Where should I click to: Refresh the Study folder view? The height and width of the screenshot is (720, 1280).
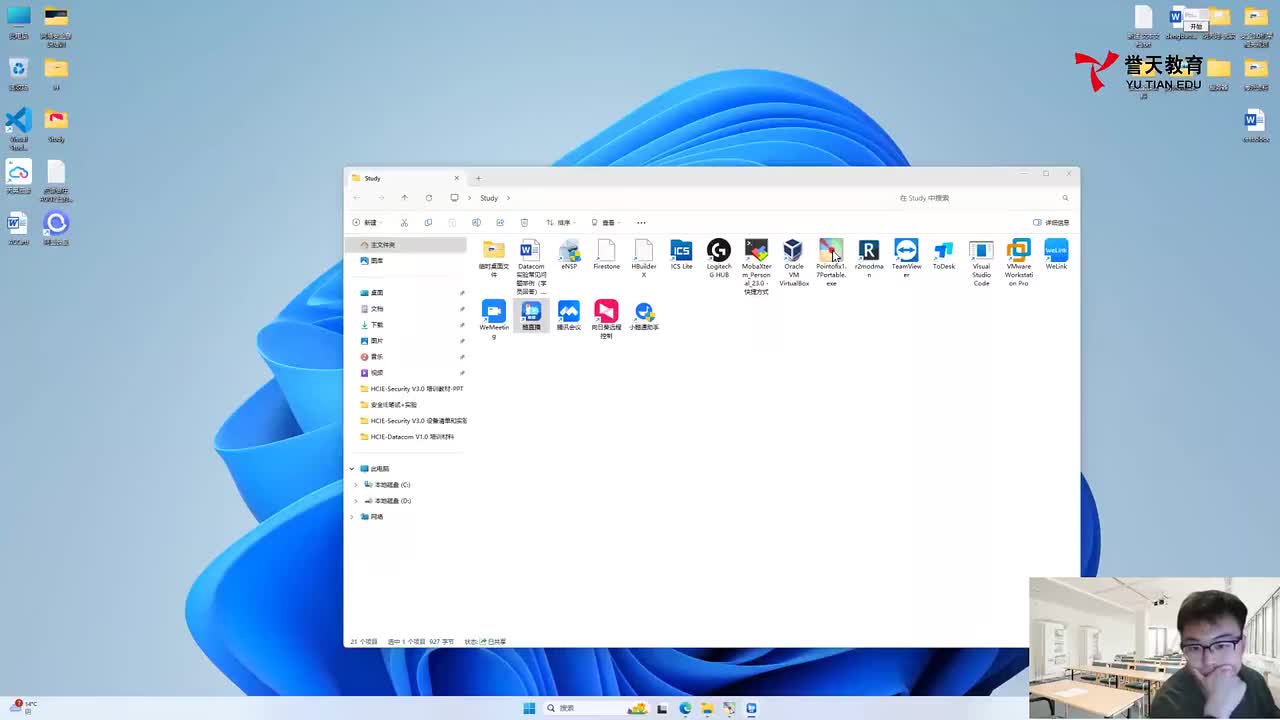pos(429,198)
